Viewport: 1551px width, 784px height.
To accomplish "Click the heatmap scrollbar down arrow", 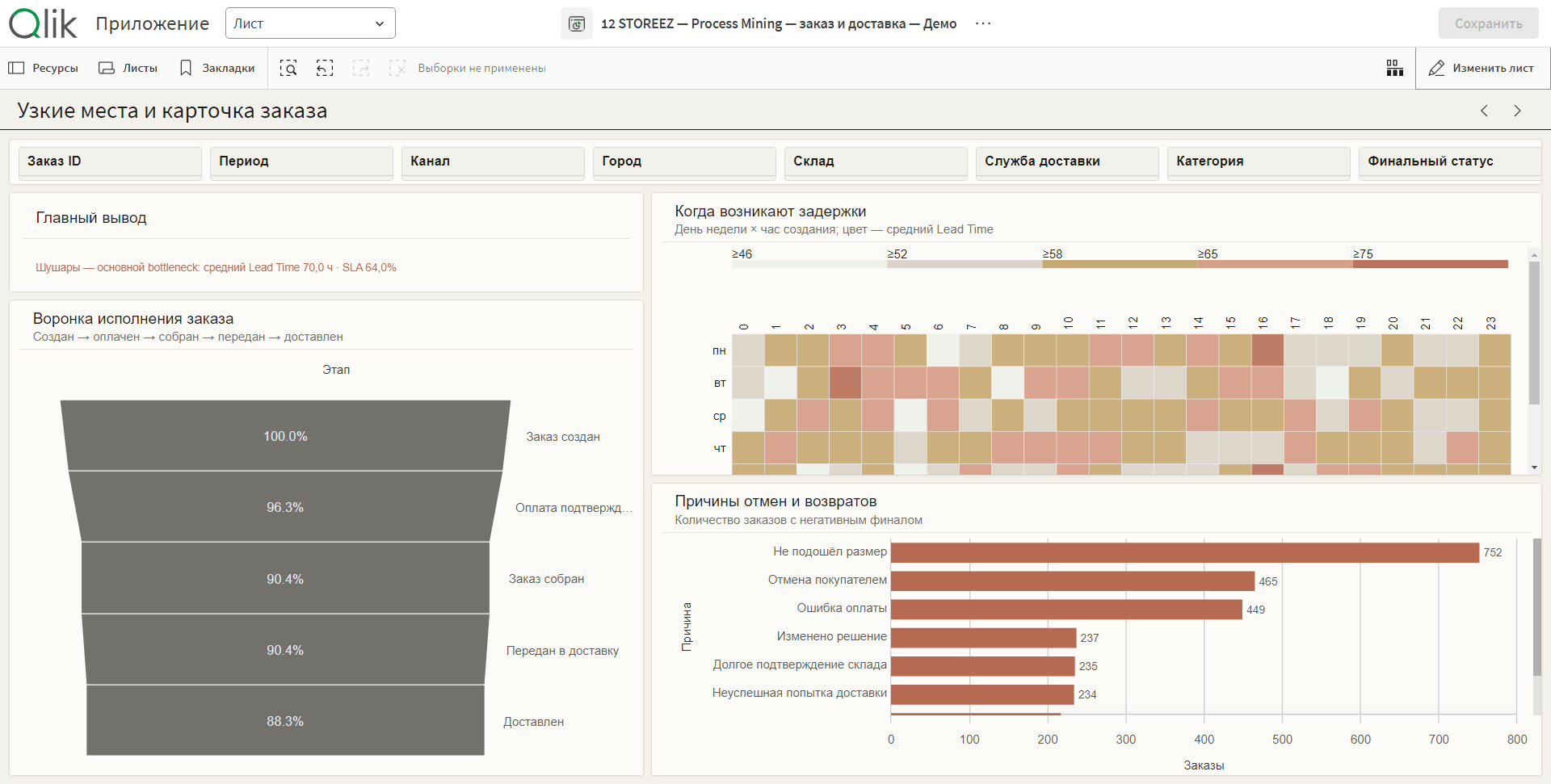I will pyautogui.click(x=1534, y=467).
